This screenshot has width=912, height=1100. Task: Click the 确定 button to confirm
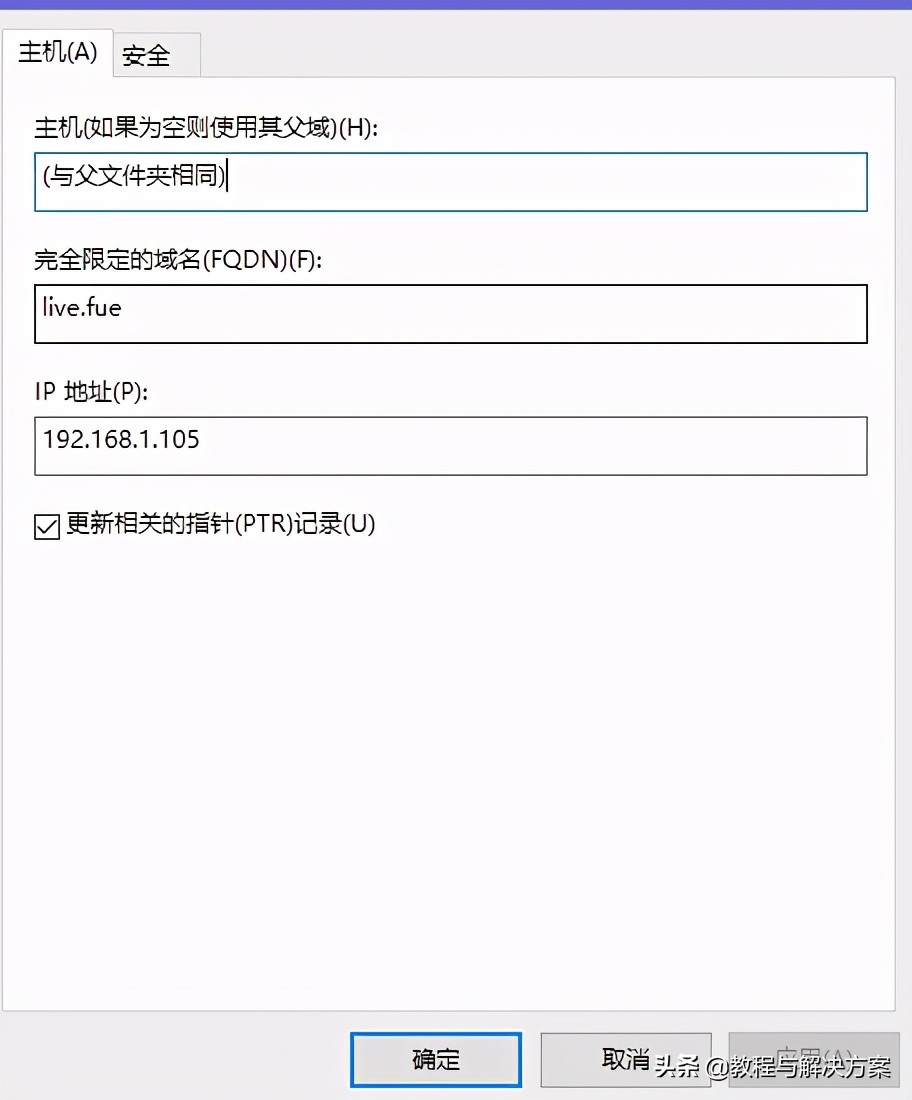click(435, 1060)
